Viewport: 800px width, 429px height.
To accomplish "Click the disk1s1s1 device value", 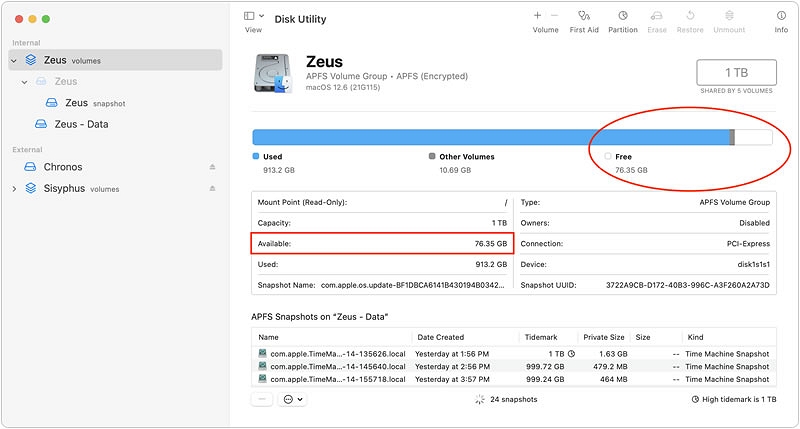I will tap(754, 265).
